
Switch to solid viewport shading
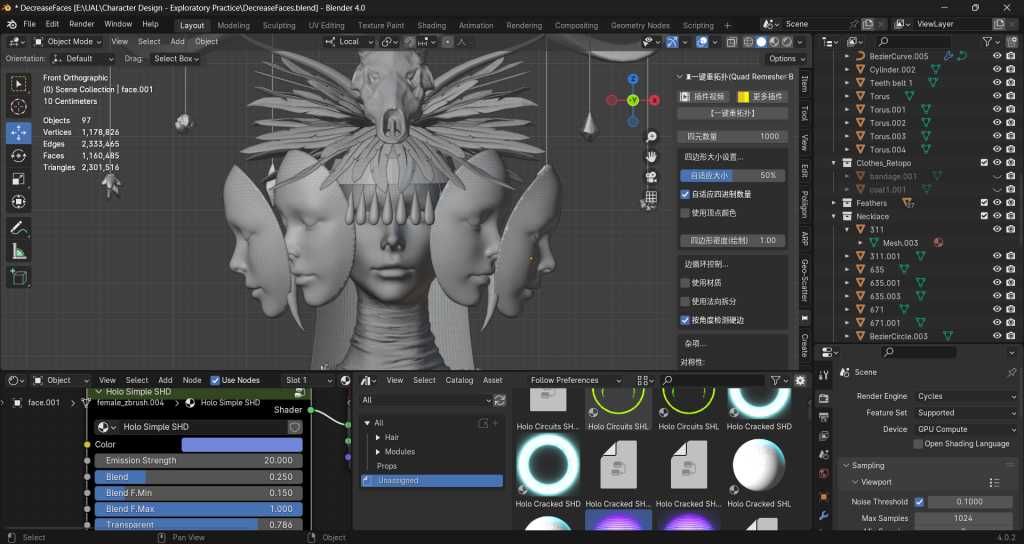tap(761, 42)
